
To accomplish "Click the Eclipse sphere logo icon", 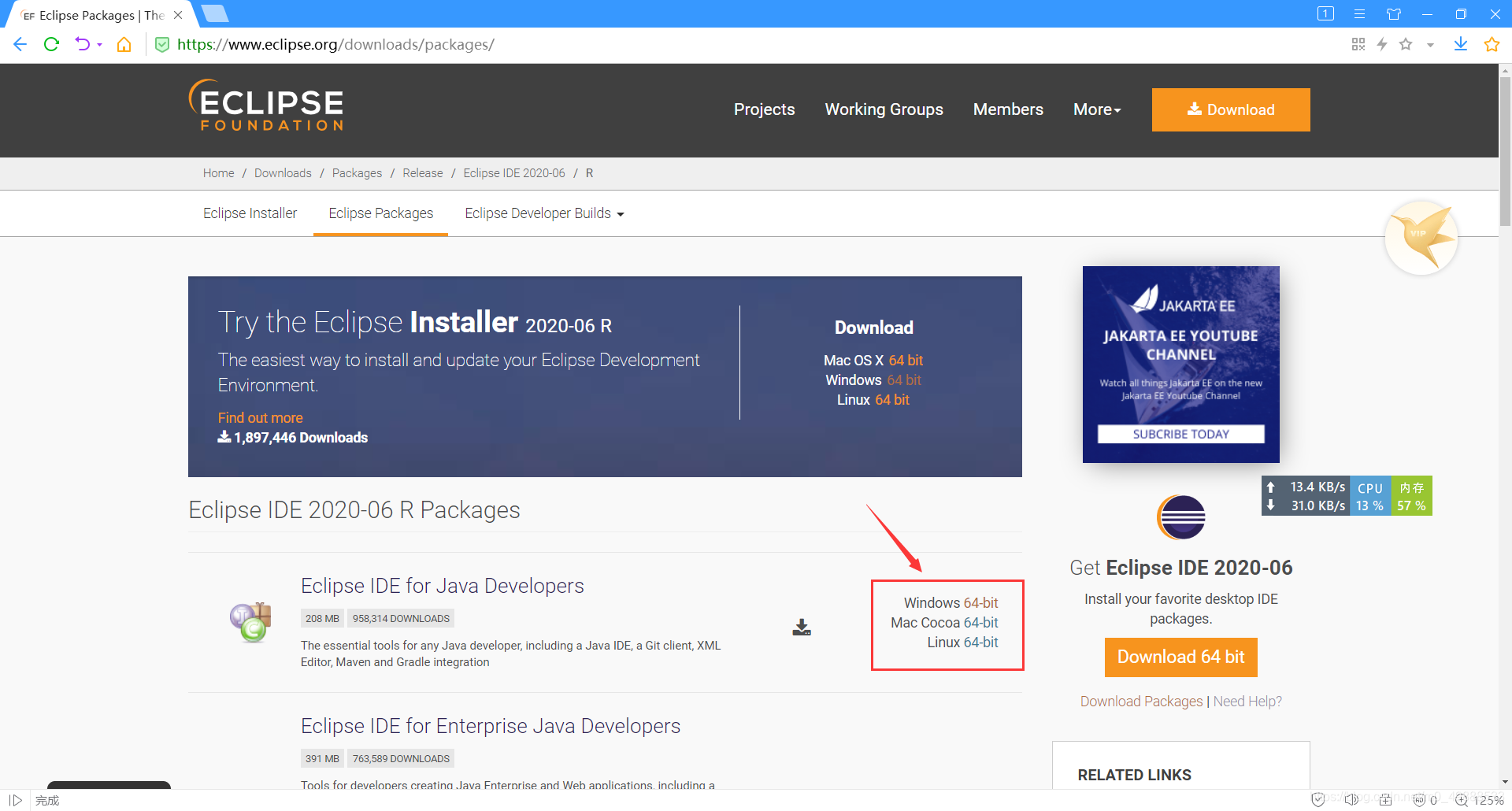I will (x=1181, y=517).
